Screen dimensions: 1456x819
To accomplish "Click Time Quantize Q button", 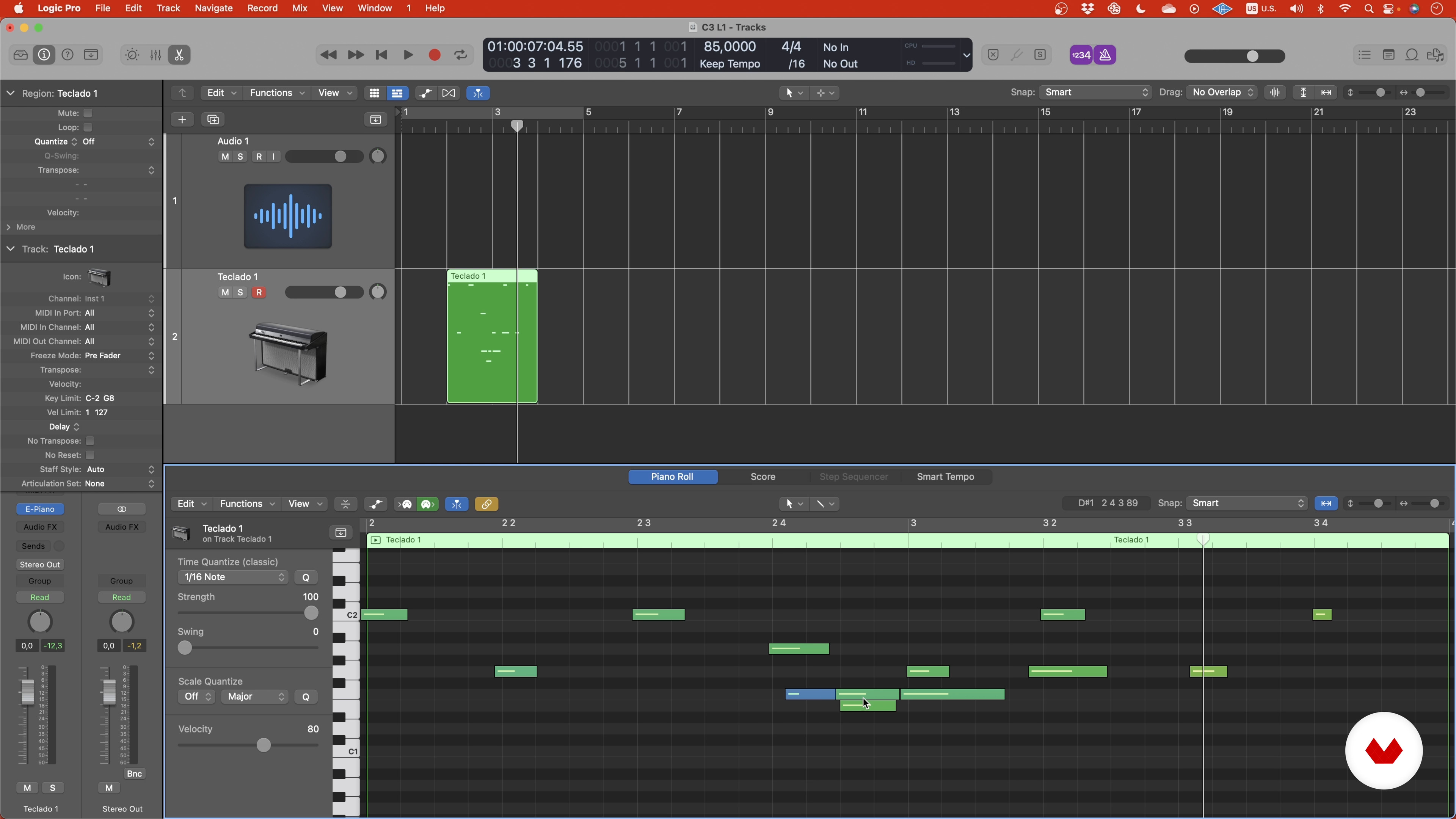I will pos(306,577).
